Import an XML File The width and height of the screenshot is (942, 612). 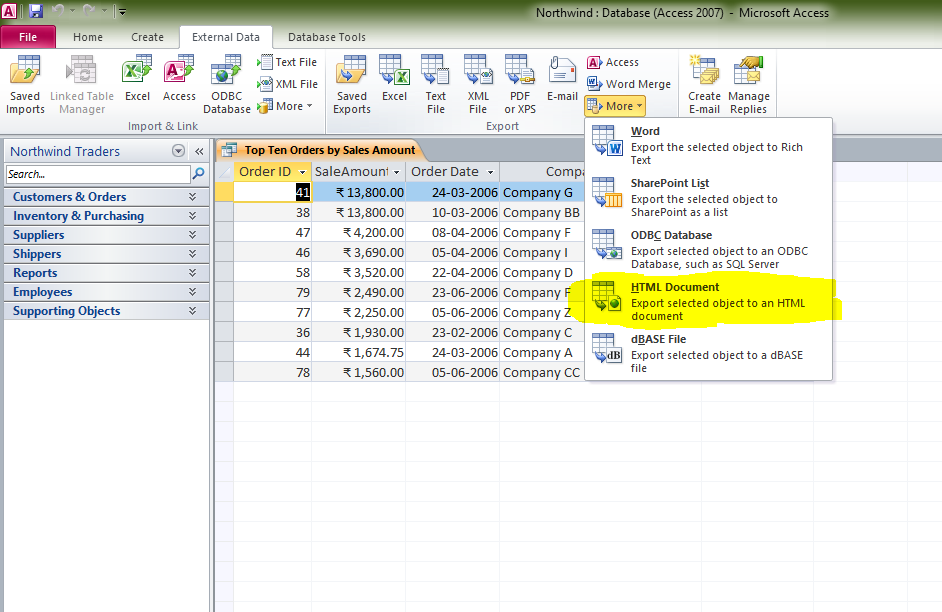pos(287,84)
